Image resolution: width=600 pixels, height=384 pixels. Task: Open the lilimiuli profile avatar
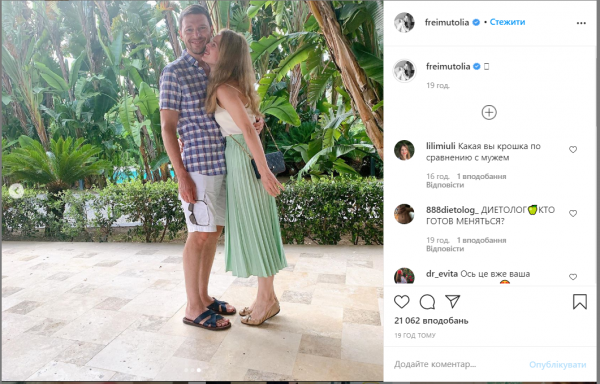pos(404,150)
